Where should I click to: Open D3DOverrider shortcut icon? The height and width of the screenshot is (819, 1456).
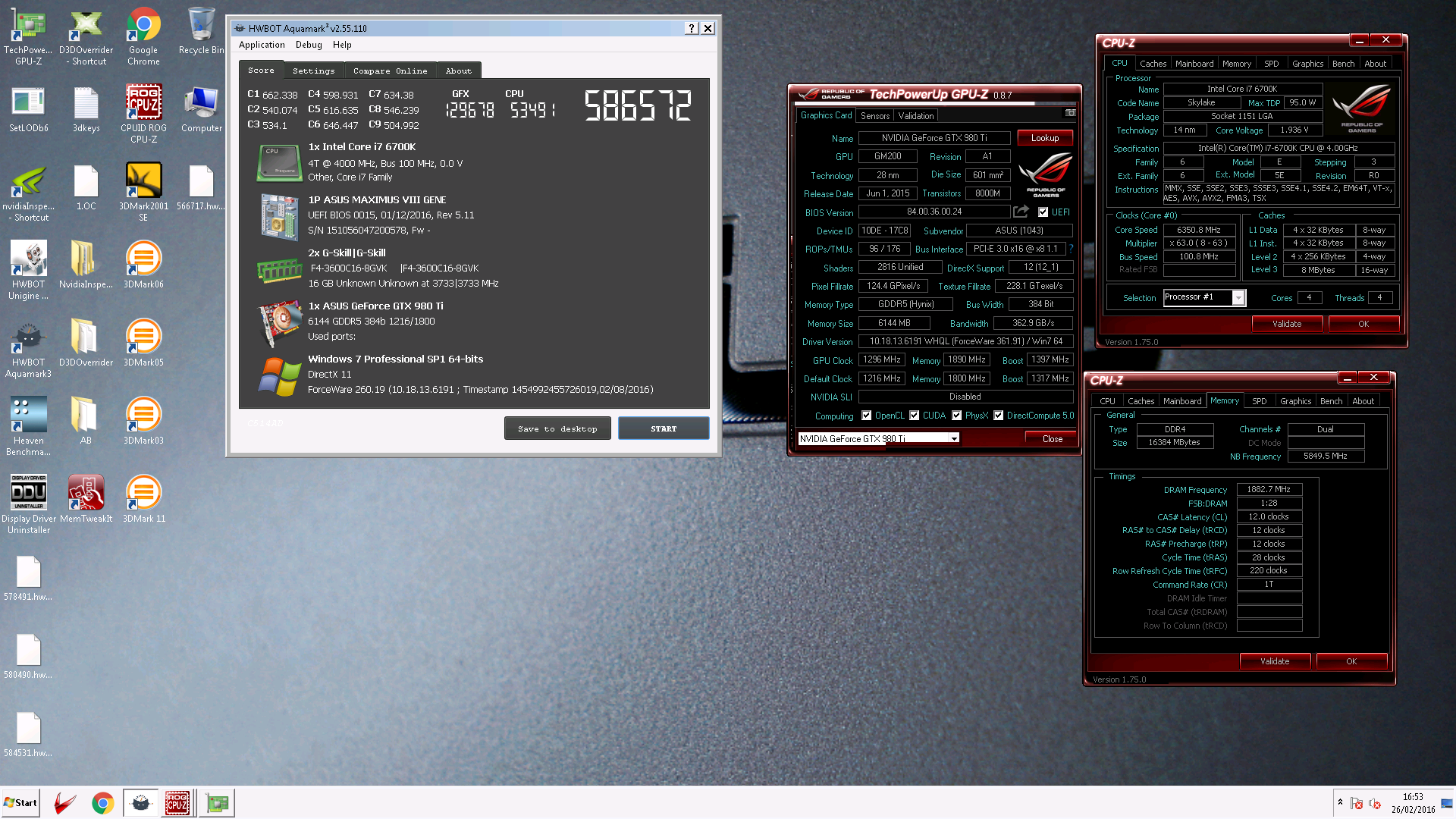86,36
